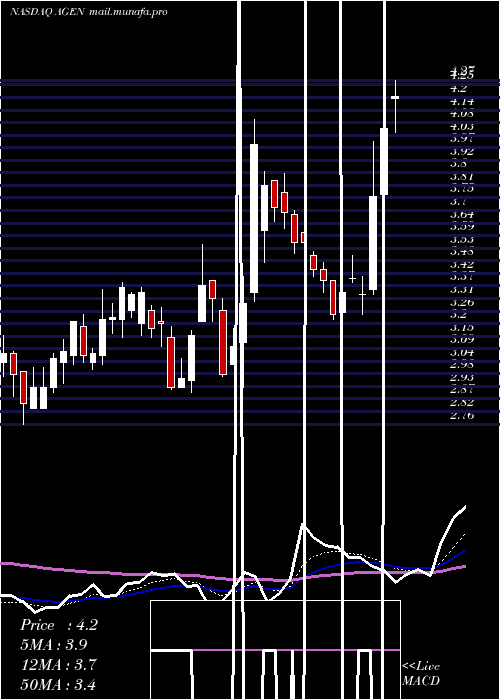Click the 3.09 price axis label
Image resolution: width=500 pixels, height=700 pixels.
click(462, 340)
